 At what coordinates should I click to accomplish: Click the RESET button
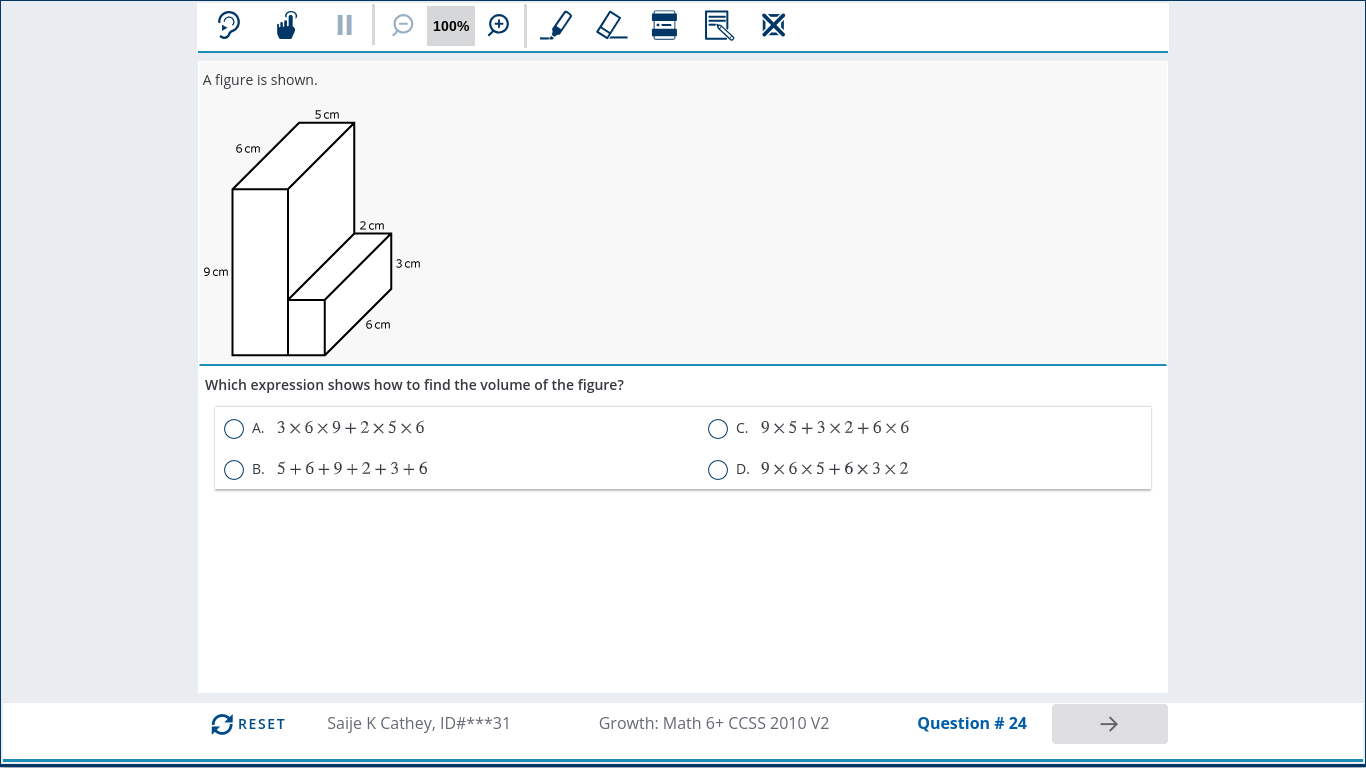point(248,724)
